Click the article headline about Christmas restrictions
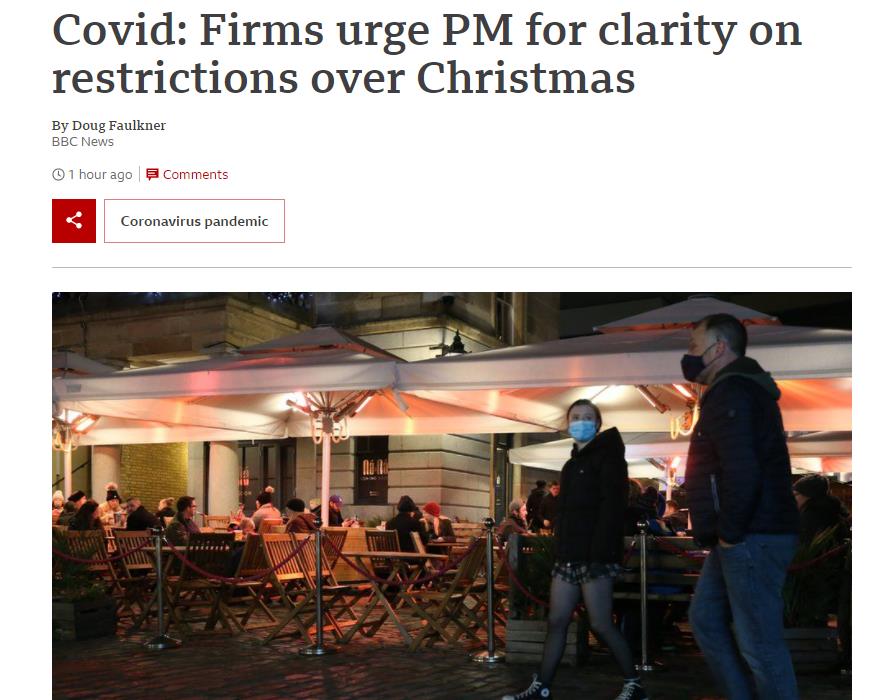The image size is (885, 700). coord(427,53)
